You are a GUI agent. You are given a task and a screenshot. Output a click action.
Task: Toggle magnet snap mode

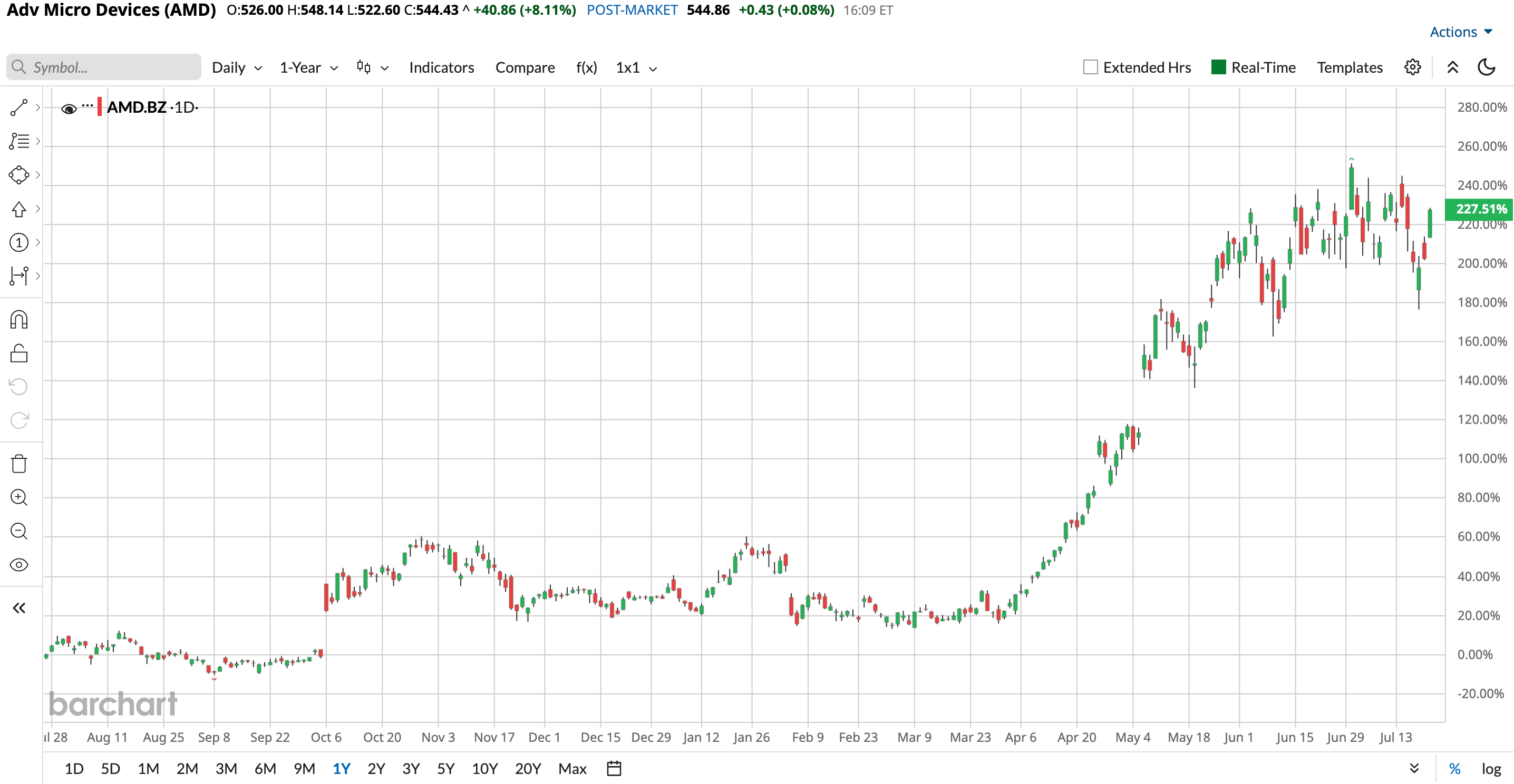point(19,320)
